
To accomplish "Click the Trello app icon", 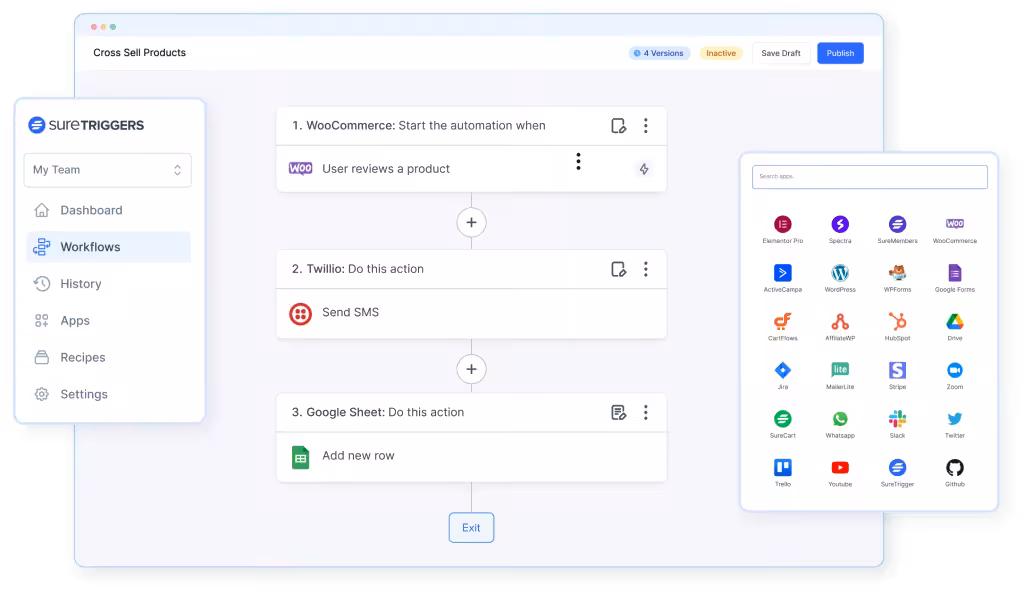I will [x=783, y=468].
